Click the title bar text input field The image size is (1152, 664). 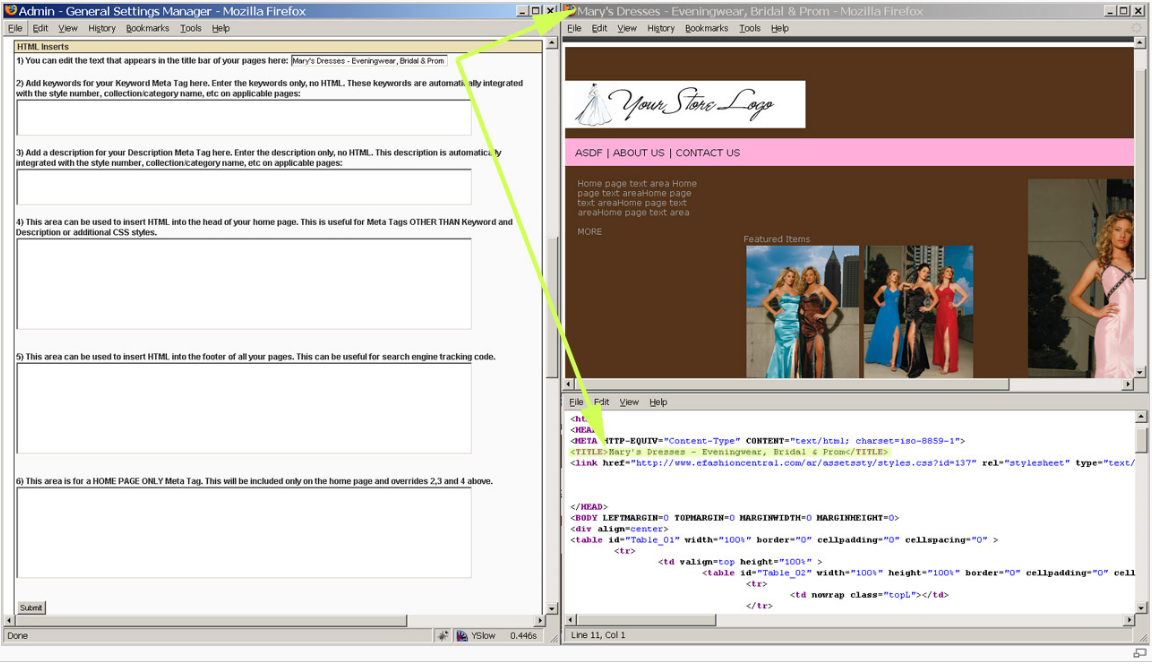[369, 61]
